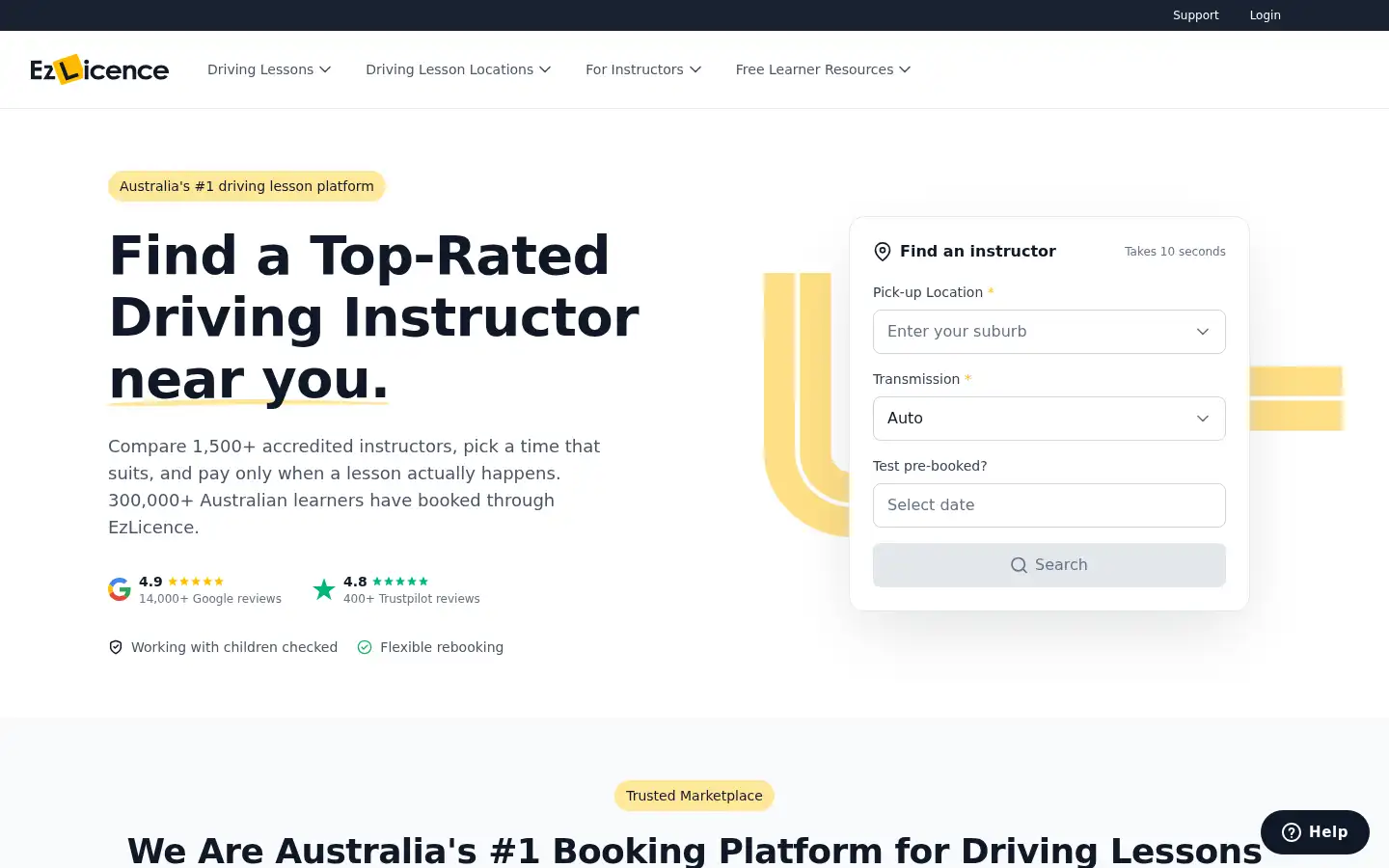
Task: Click the Find a Top-Rated Driving Instructor headline
Action: pos(374,317)
